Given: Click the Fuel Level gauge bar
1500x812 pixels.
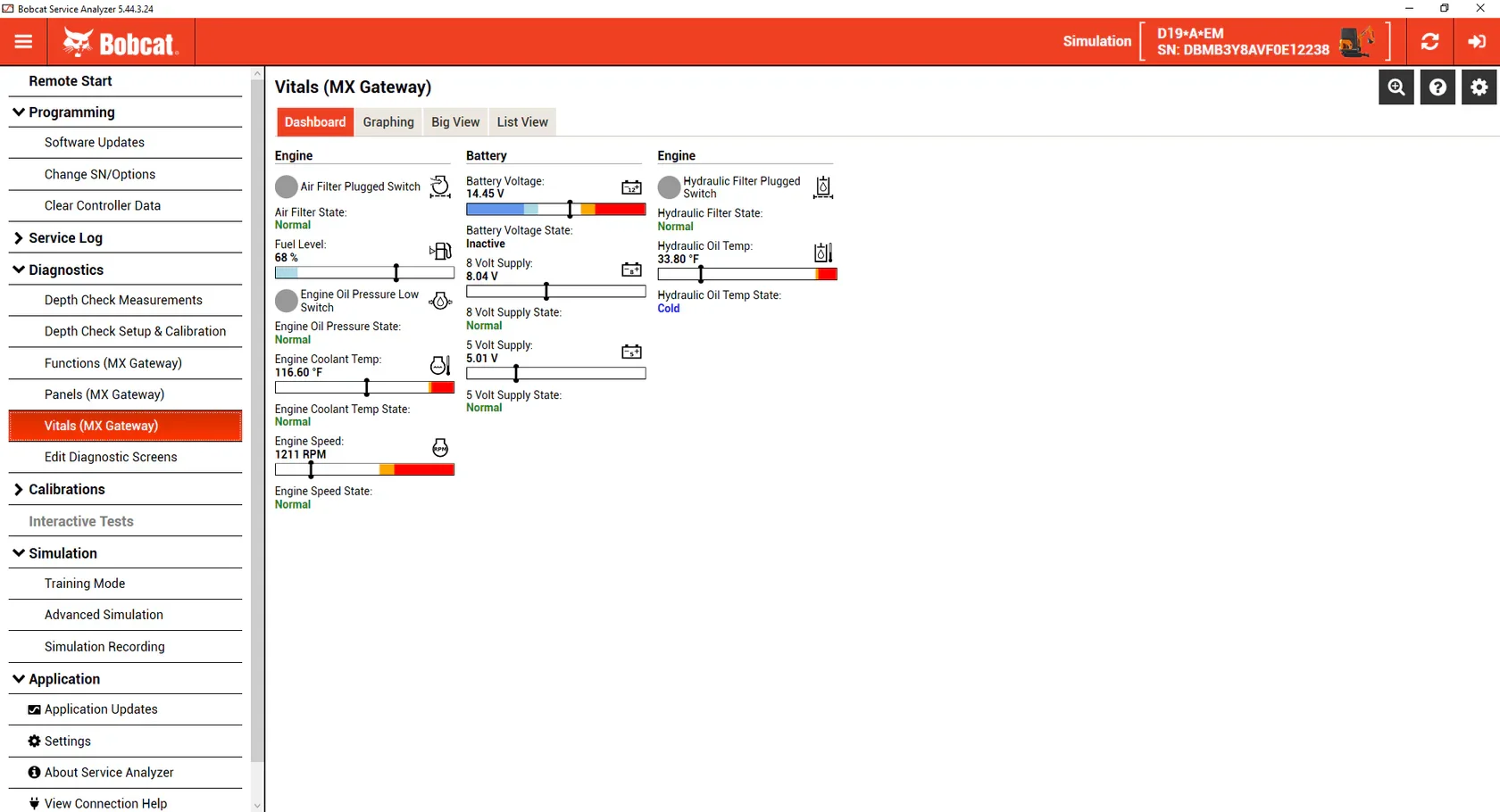Looking at the screenshot, I should (x=364, y=273).
